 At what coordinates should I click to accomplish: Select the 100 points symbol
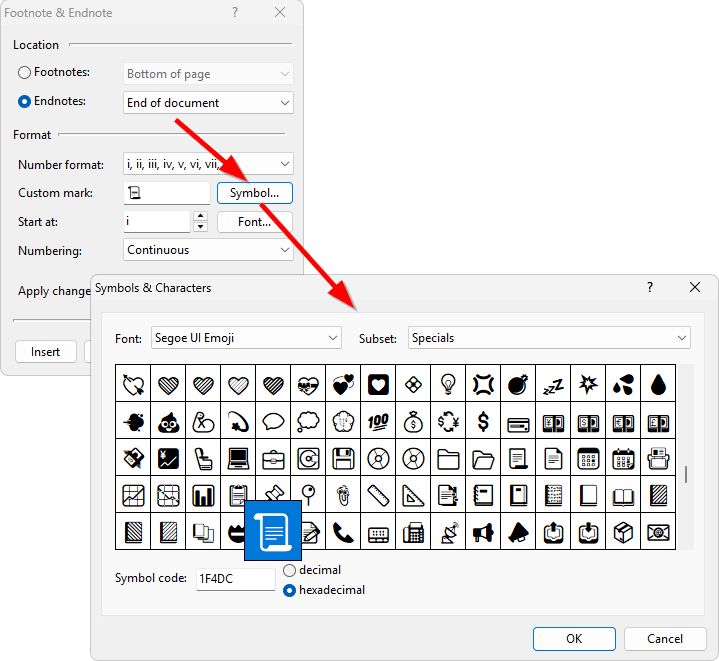pos(378,421)
